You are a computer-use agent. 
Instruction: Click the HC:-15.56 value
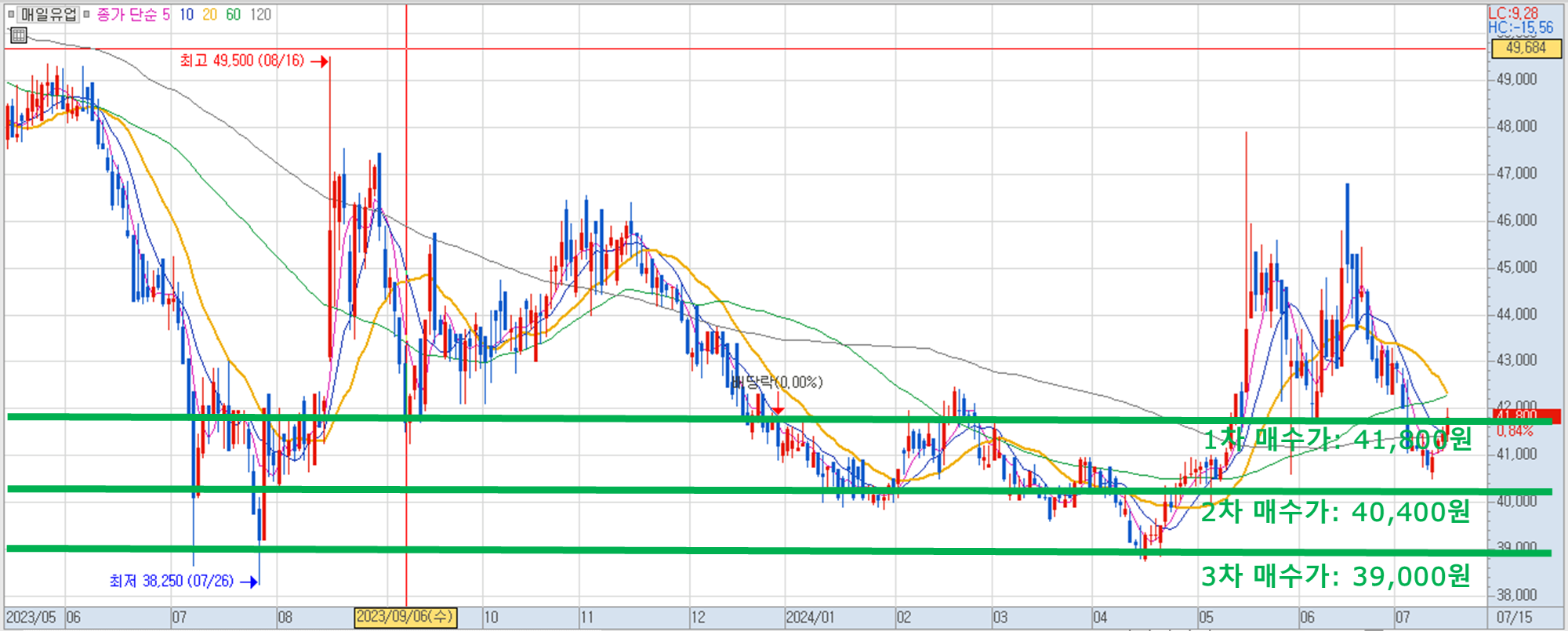click(1520, 28)
